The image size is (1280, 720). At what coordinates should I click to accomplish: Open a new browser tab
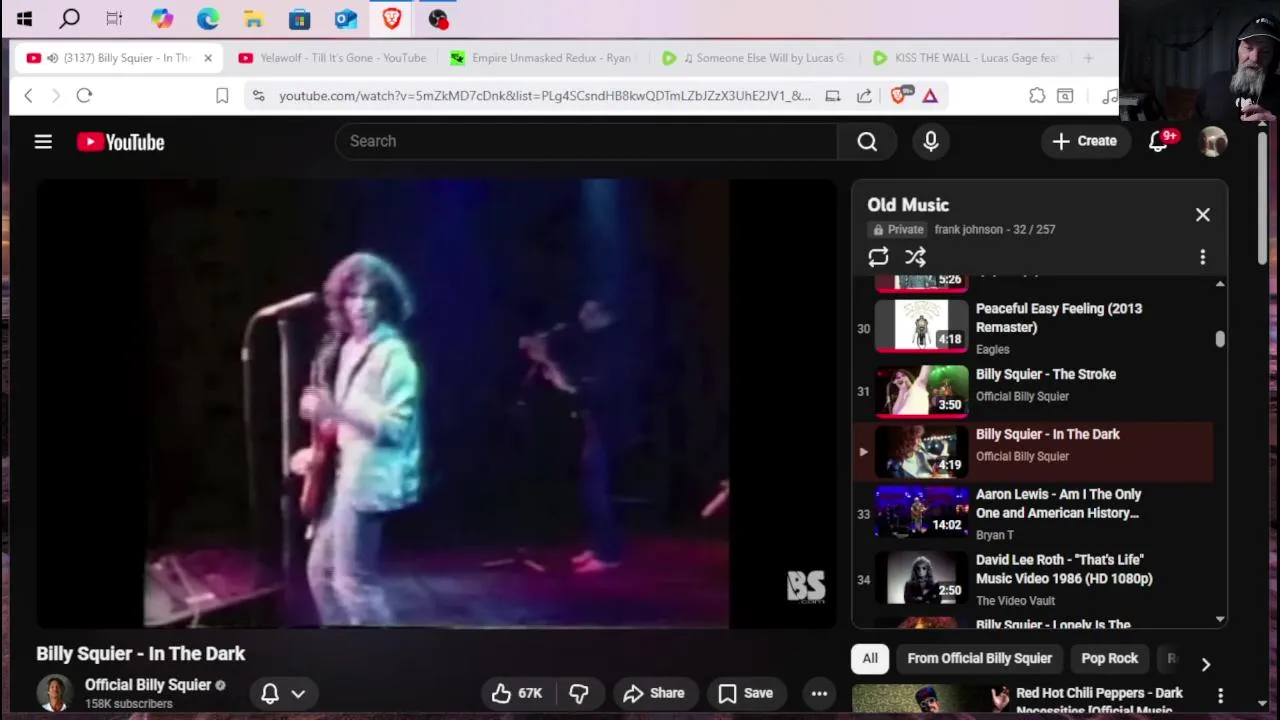(1088, 58)
